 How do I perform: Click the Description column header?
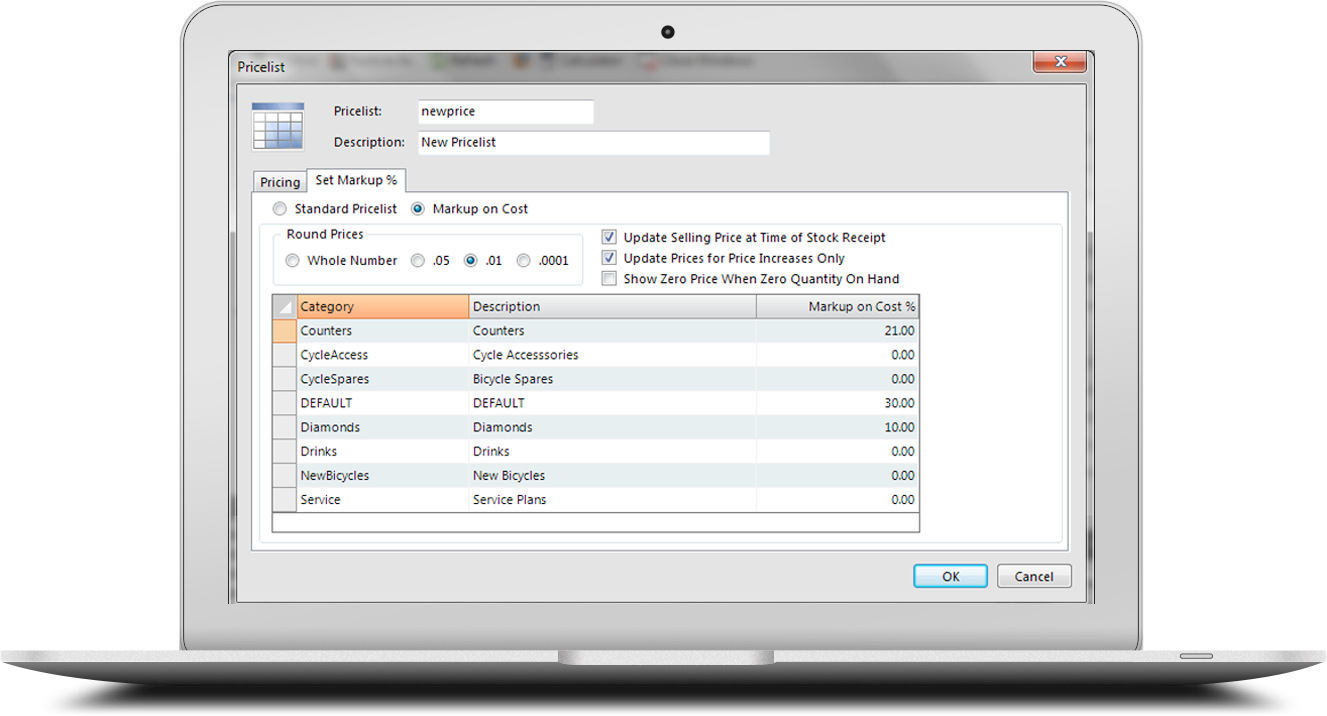click(x=612, y=307)
